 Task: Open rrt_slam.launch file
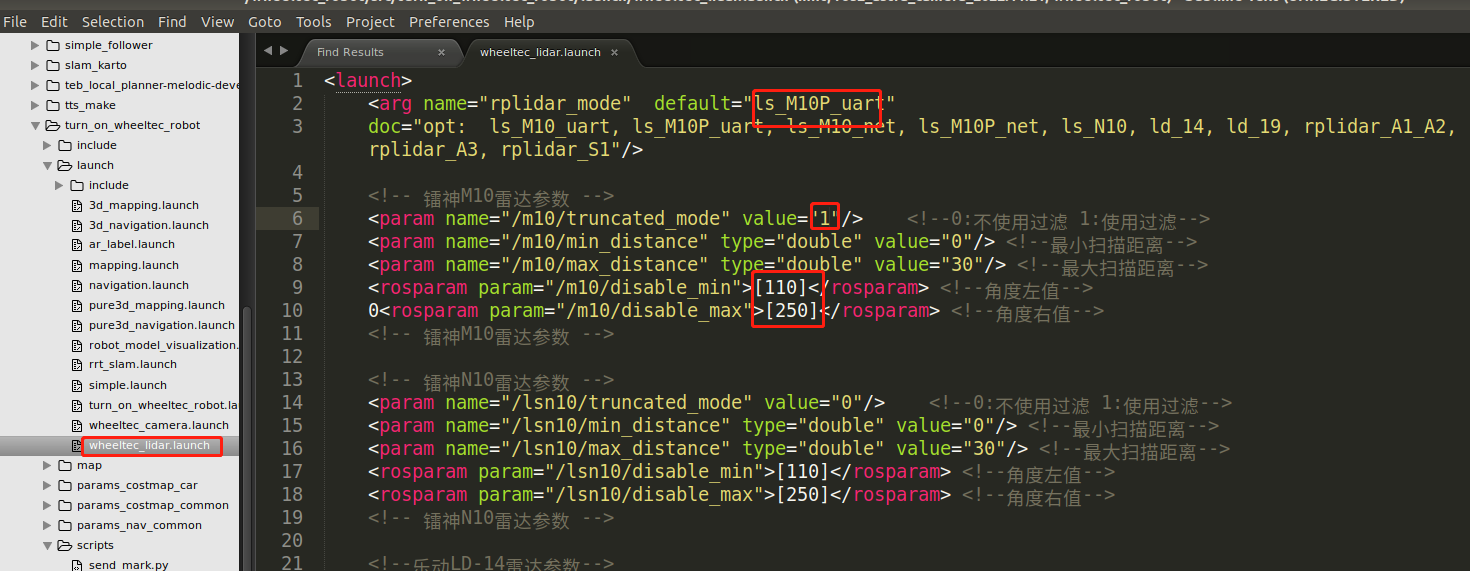[x=133, y=364]
